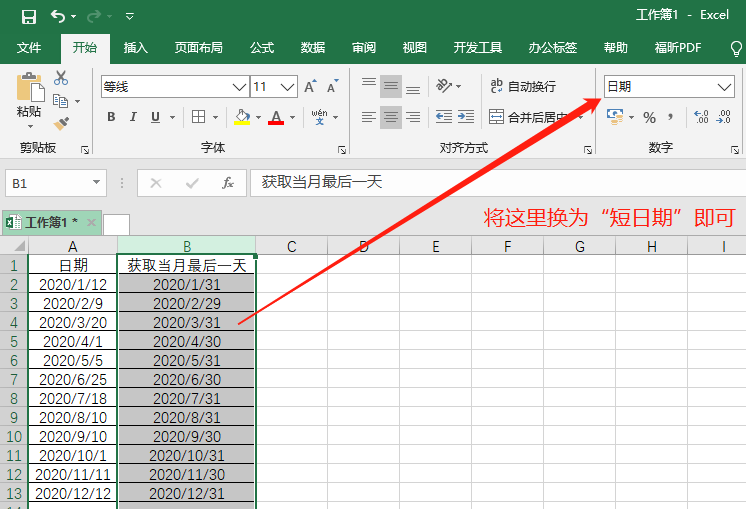This screenshot has width=746, height=509.
Task: Open the fill color dropdown arrow
Action: pos(258,117)
